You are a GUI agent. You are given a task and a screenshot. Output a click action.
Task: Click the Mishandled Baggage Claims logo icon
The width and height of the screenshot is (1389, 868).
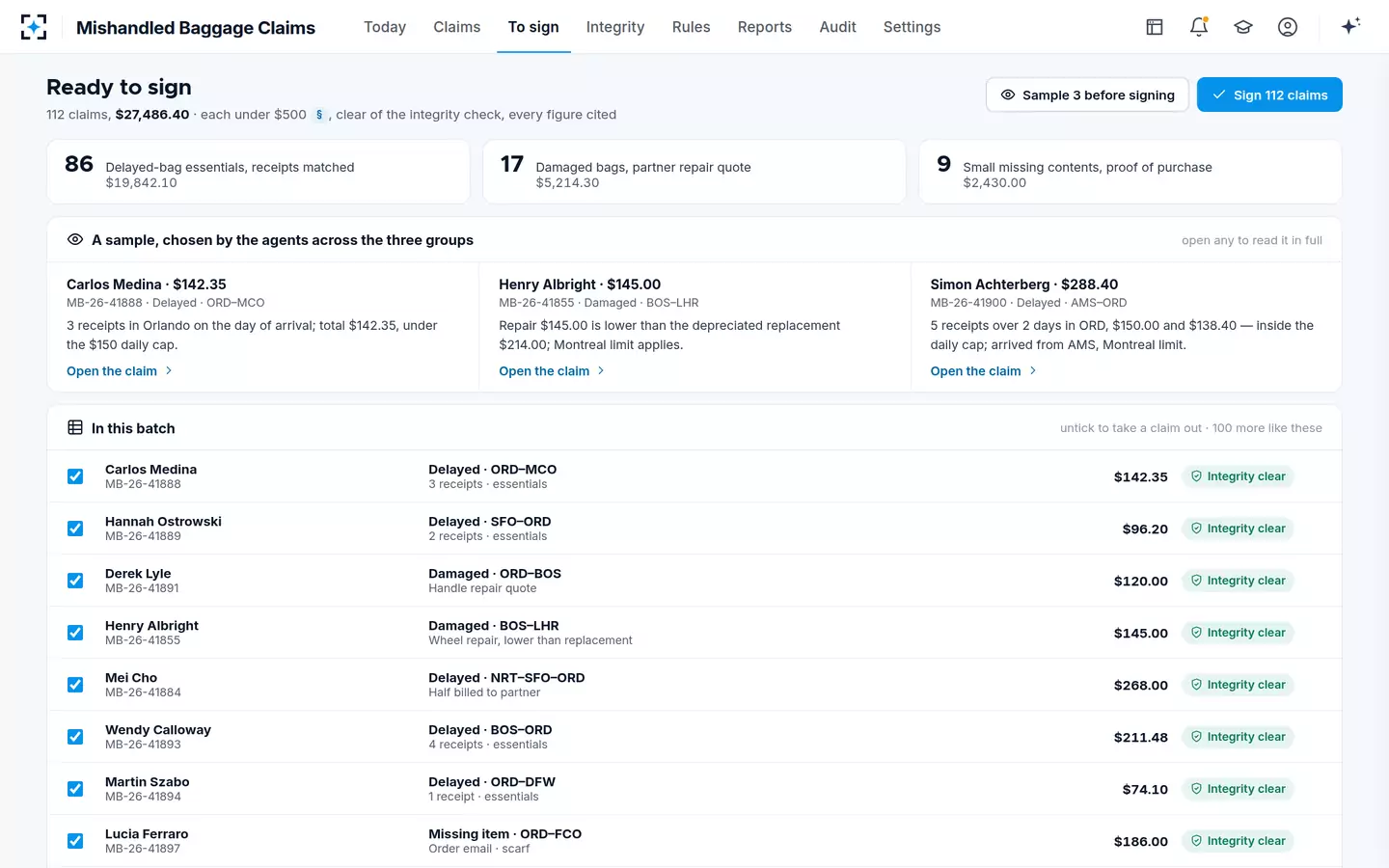point(34,27)
